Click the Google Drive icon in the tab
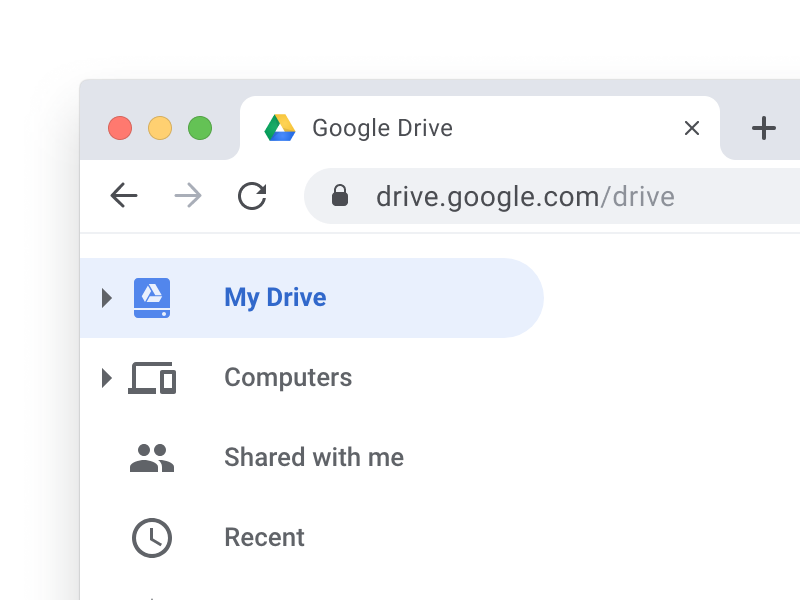Image resolution: width=800 pixels, height=600 pixels. tap(280, 128)
